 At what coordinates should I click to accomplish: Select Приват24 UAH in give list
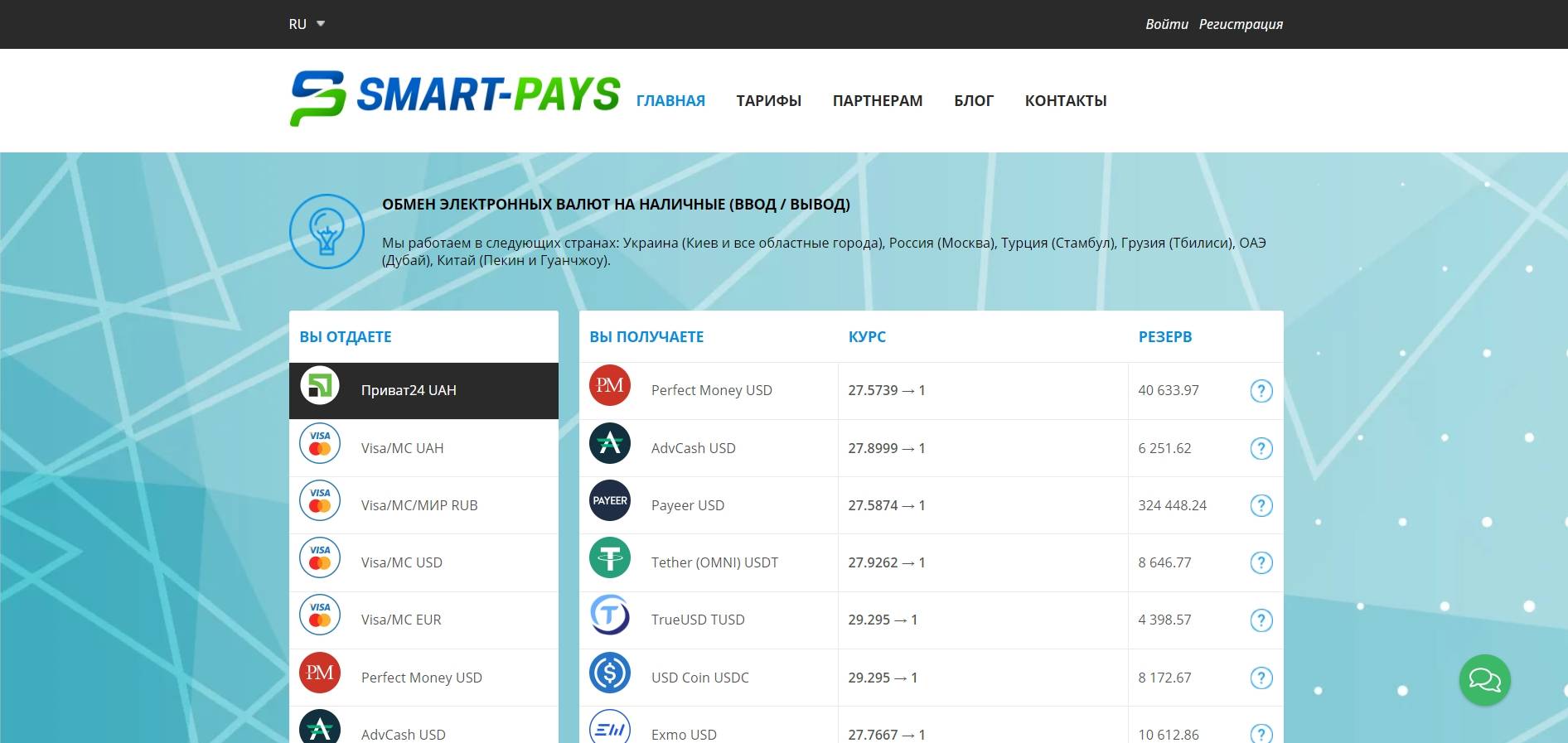tap(423, 390)
